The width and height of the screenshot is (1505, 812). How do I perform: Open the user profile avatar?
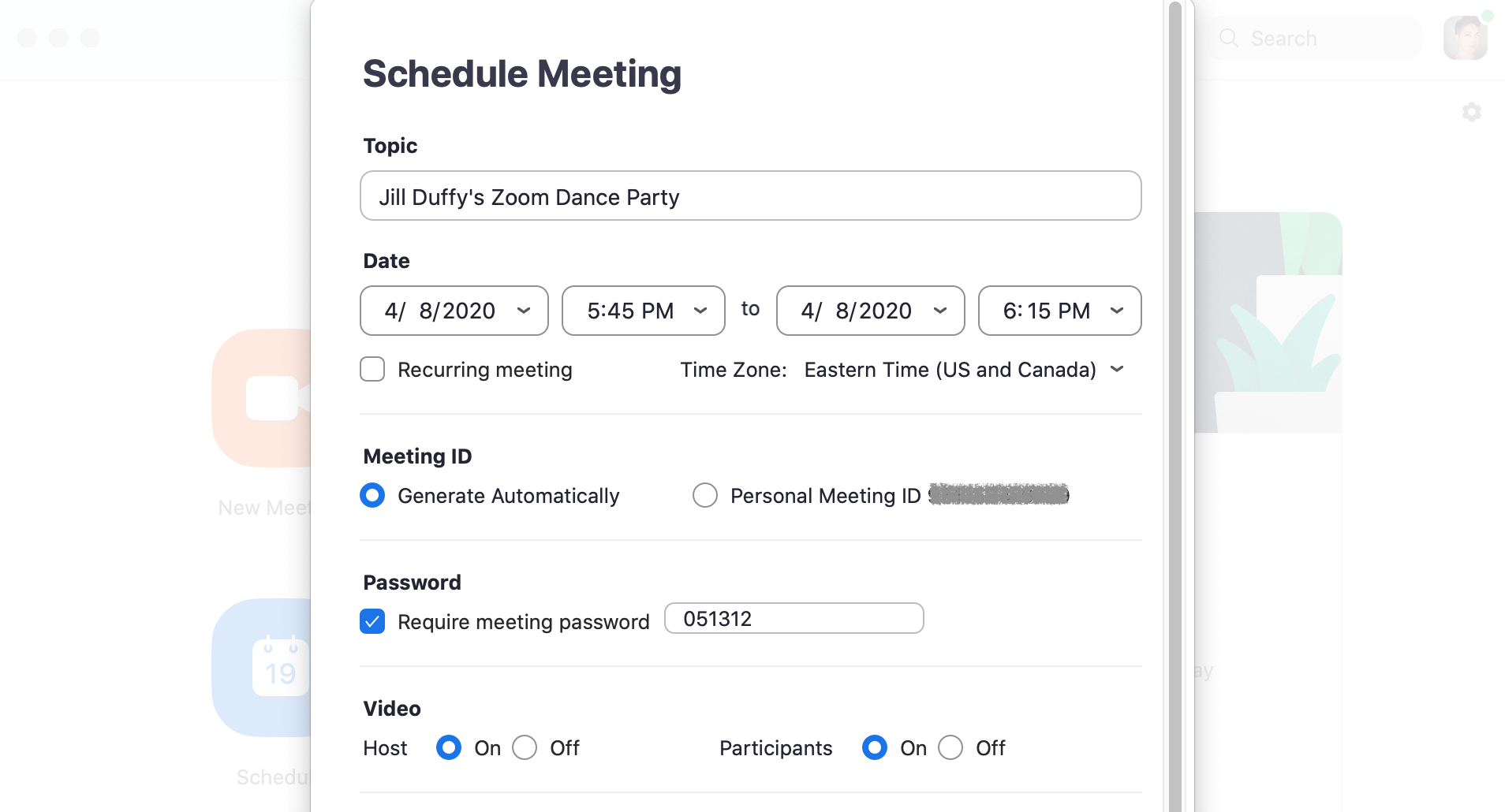coord(1466,38)
